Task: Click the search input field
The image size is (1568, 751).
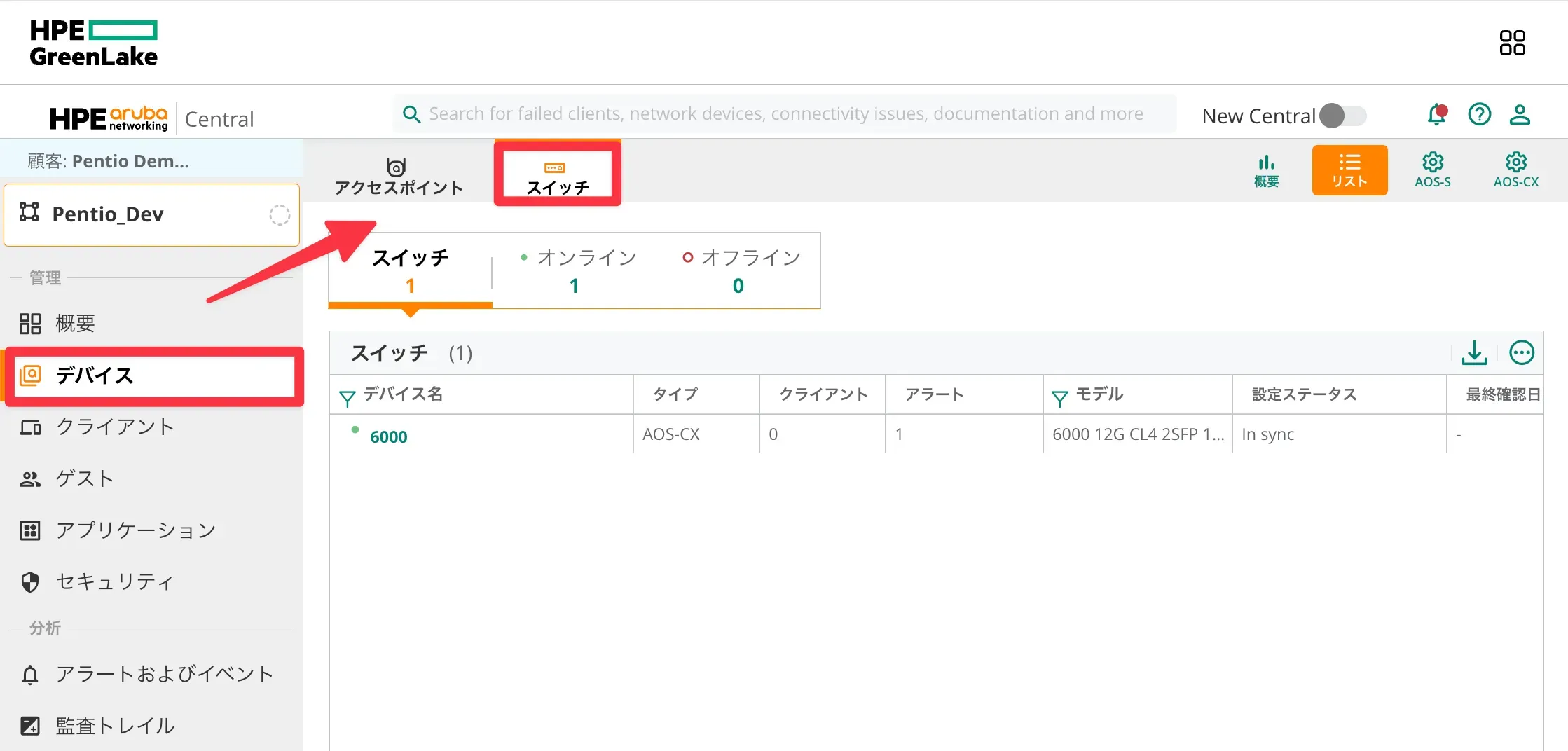Action: click(x=785, y=114)
